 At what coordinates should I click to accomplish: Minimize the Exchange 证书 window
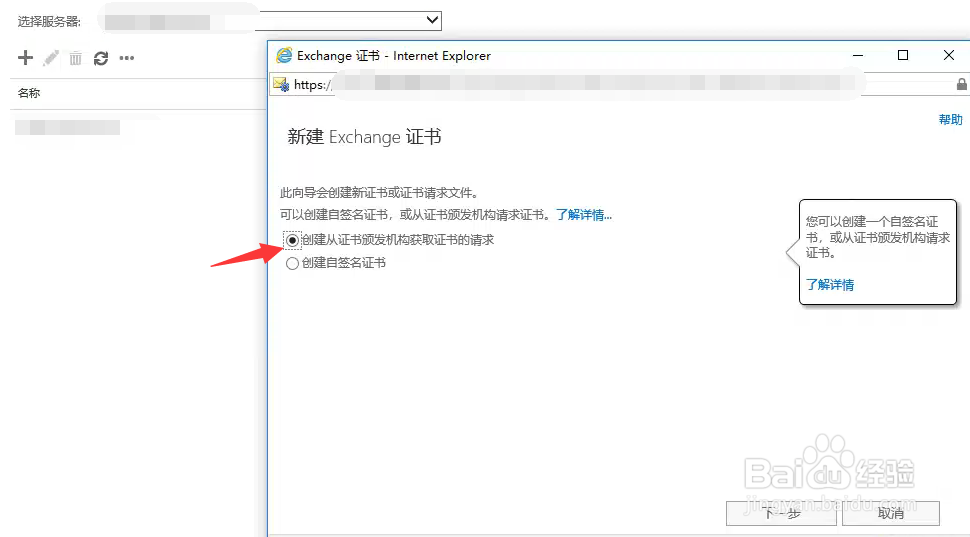[x=857, y=56]
